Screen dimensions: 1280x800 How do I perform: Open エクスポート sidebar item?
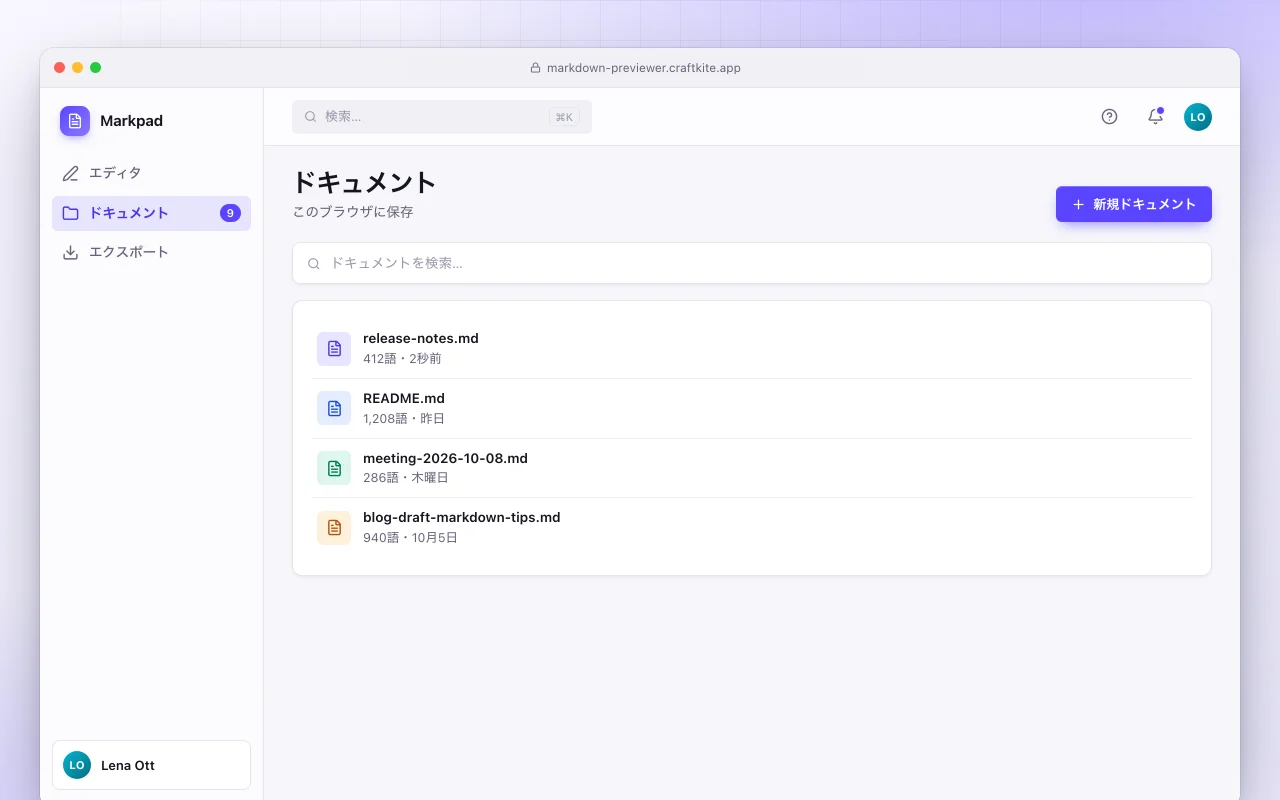point(151,252)
